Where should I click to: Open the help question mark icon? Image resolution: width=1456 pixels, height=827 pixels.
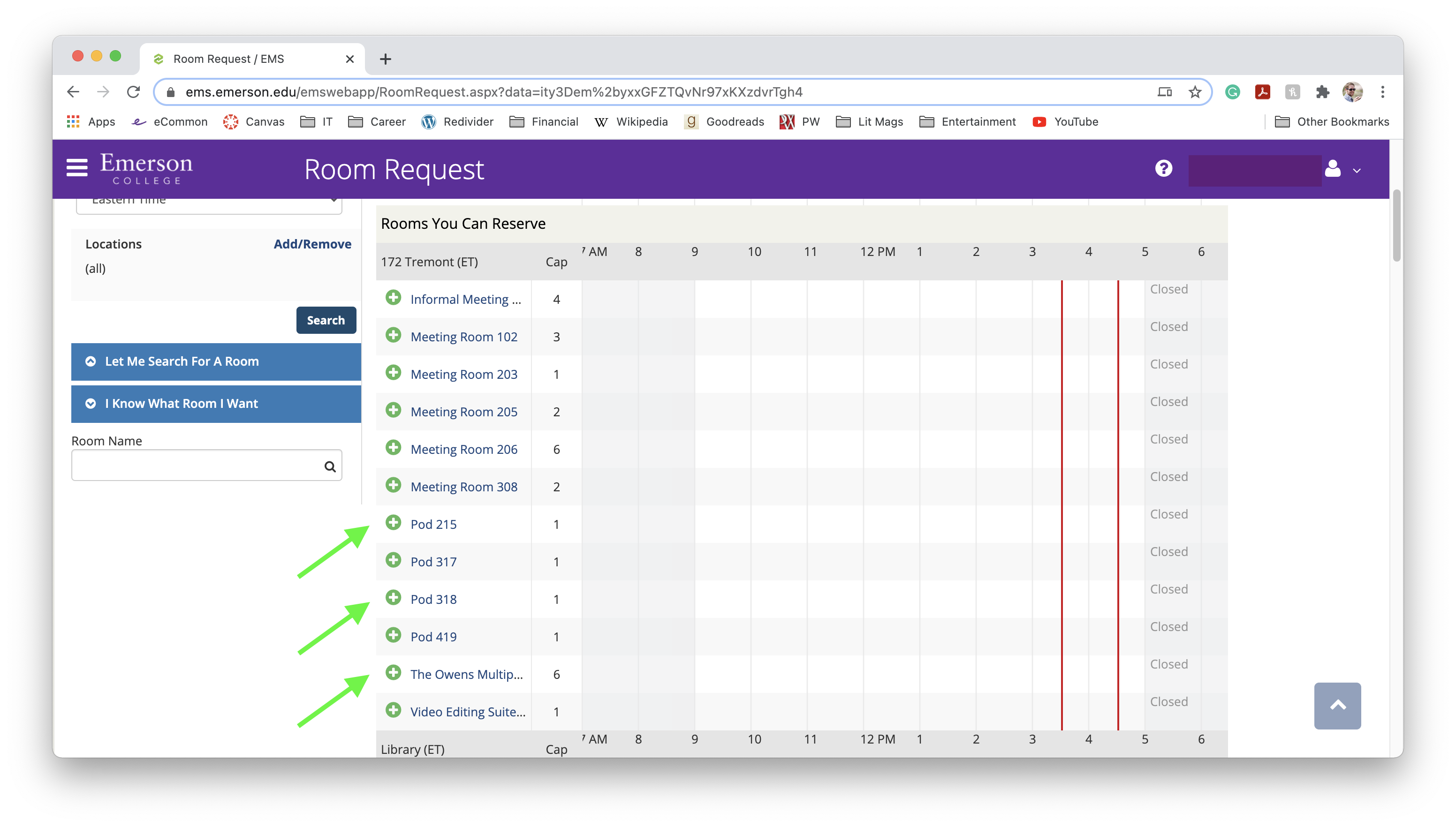(1163, 168)
